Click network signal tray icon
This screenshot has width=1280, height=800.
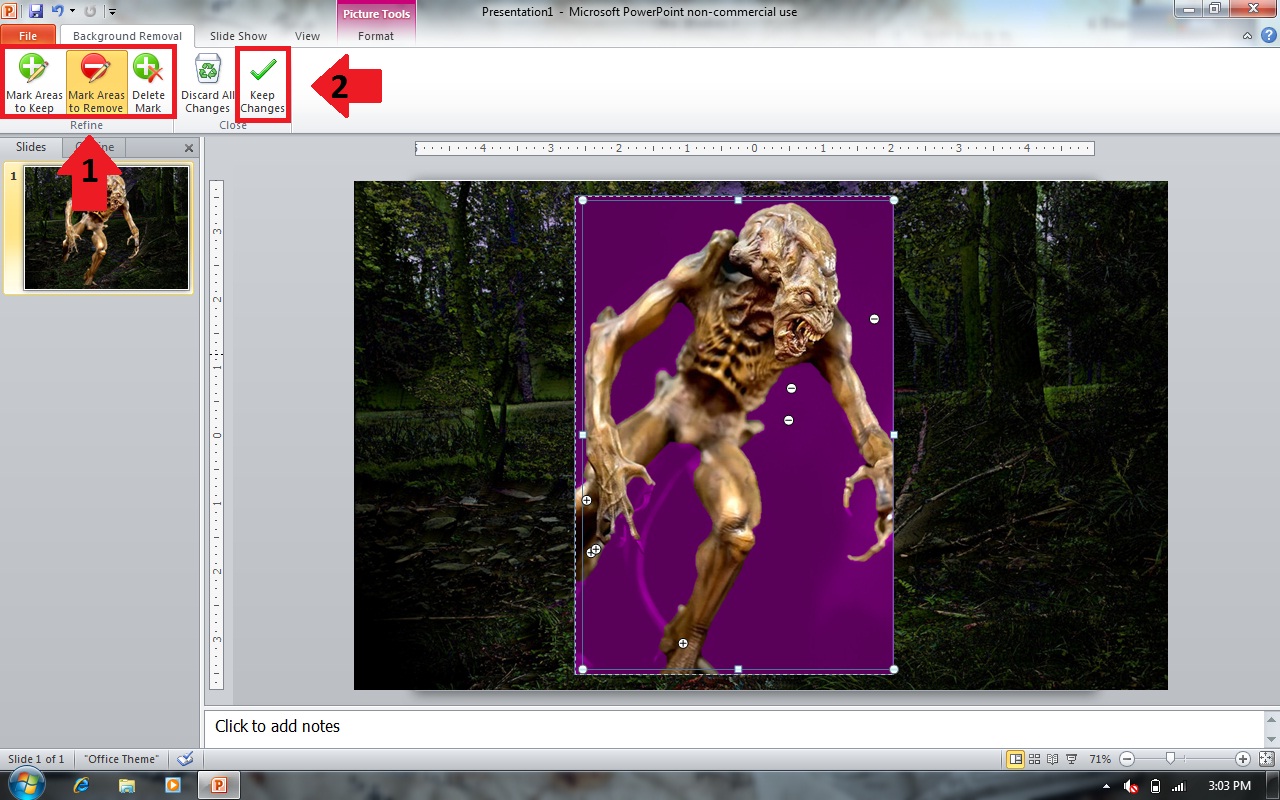point(1180,786)
